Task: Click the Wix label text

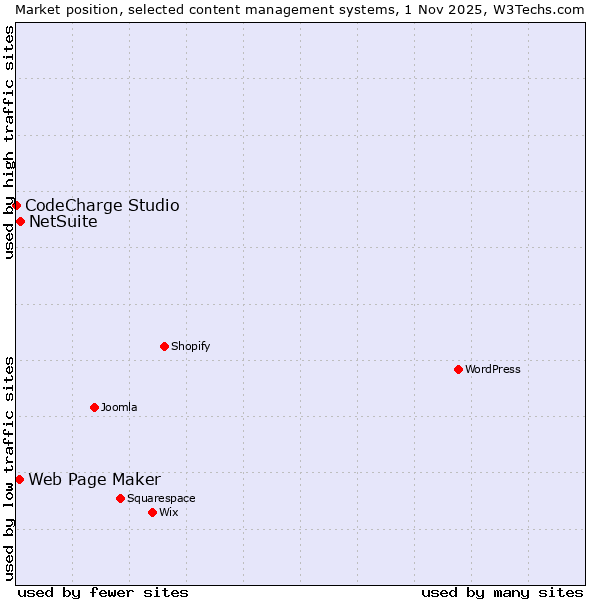Action: coord(168,512)
